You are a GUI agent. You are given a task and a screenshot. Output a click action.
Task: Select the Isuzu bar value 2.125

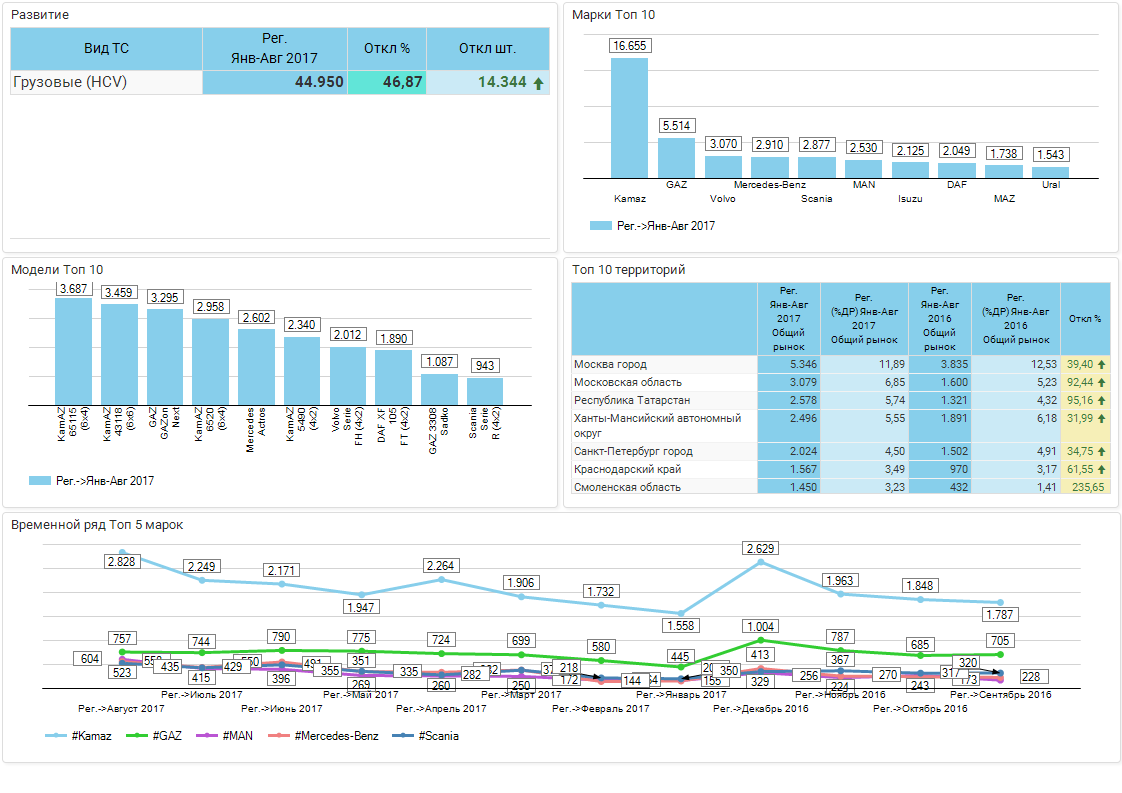pyautogui.click(x=910, y=150)
